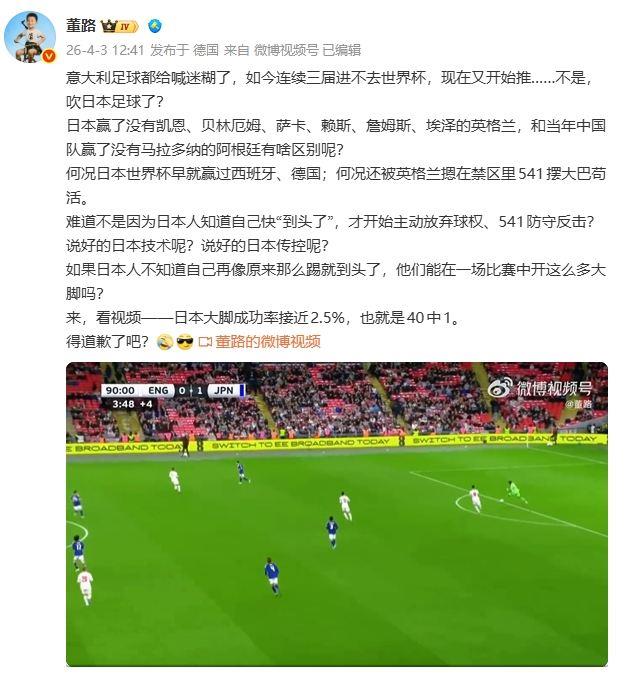Click the post timestamp 26-4-3 12:41
The image size is (626, 682).
[105, 50]
